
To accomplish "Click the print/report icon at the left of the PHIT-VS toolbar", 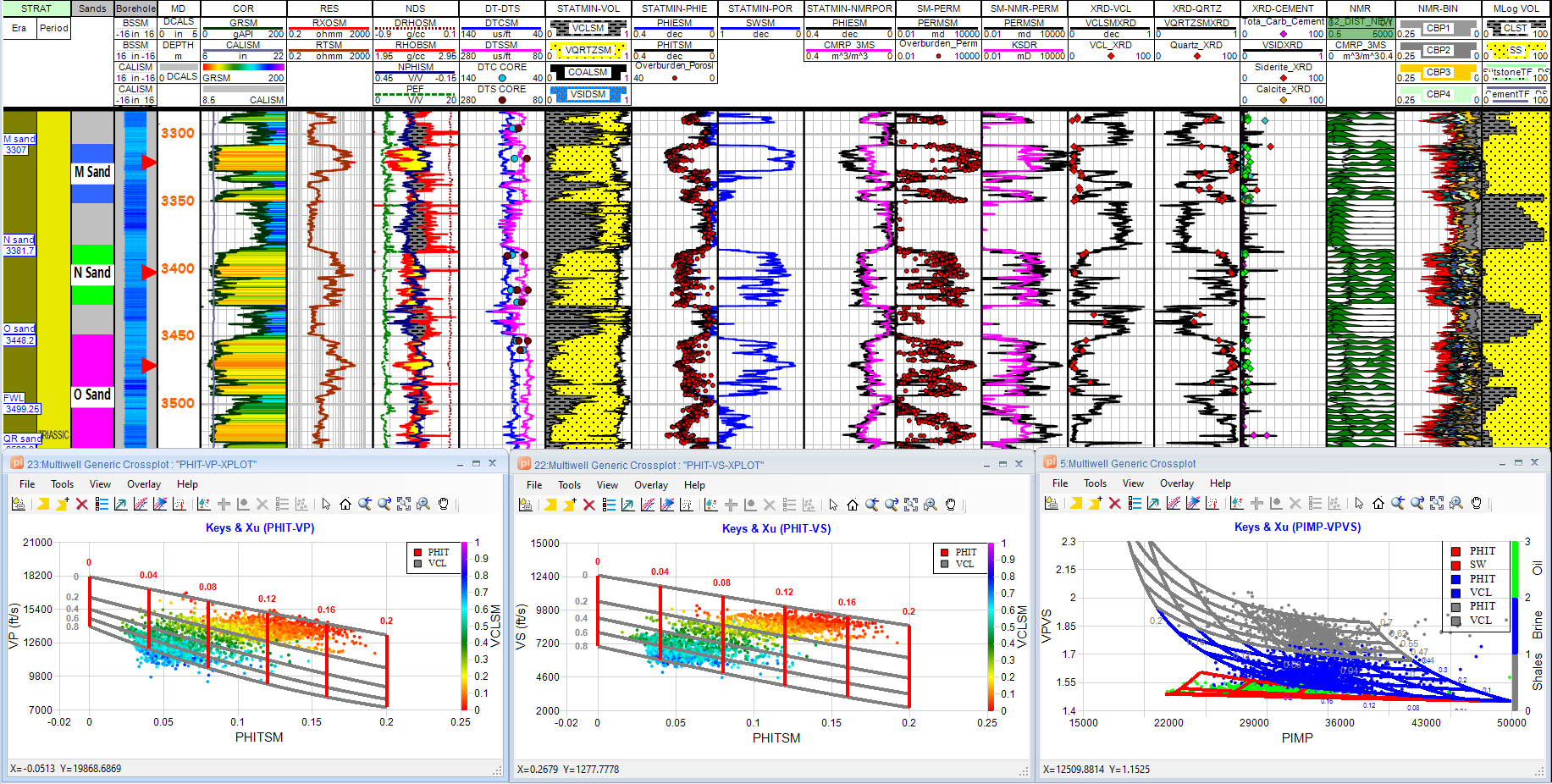I will [526, 505].
